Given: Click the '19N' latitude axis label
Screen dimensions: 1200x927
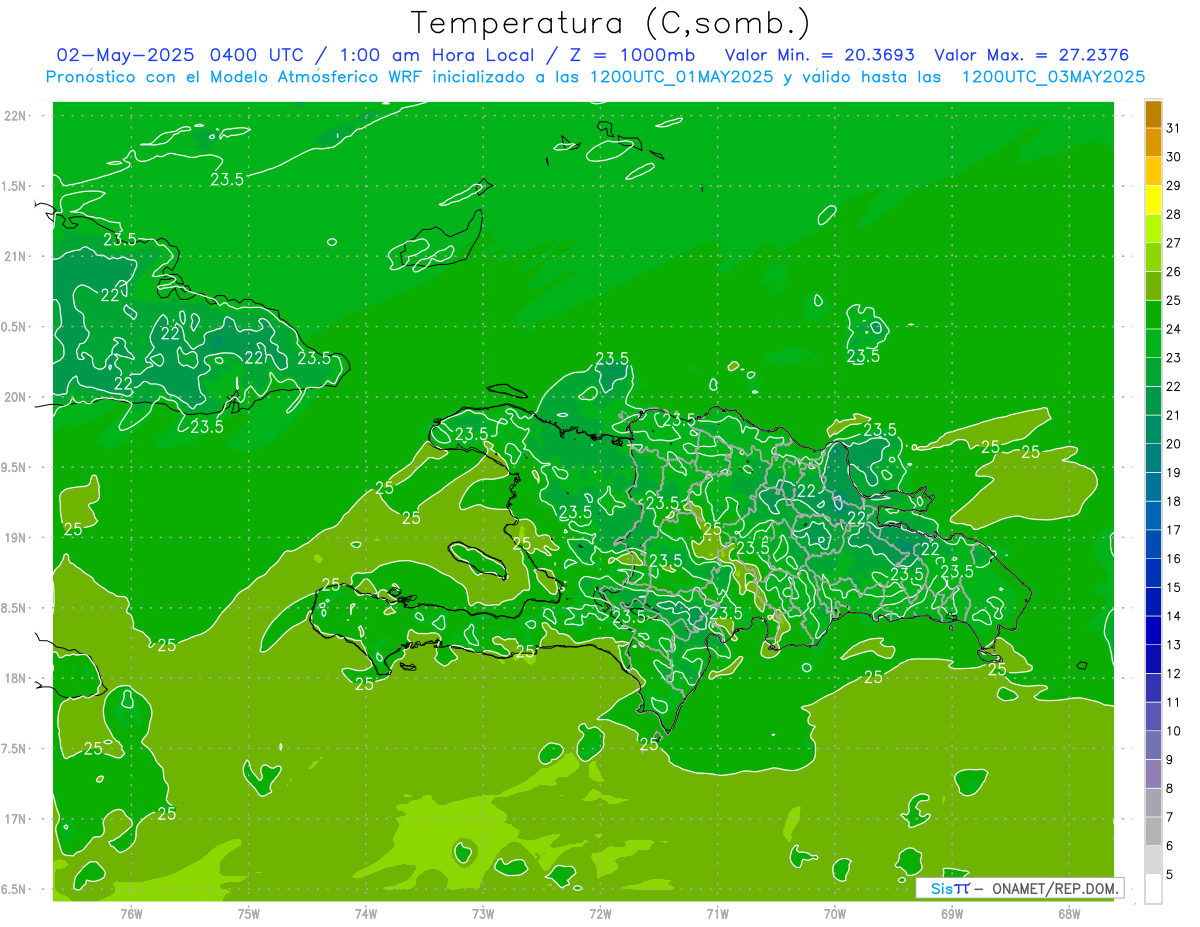Looking at the screenshot, I should [x=15, y=538].
